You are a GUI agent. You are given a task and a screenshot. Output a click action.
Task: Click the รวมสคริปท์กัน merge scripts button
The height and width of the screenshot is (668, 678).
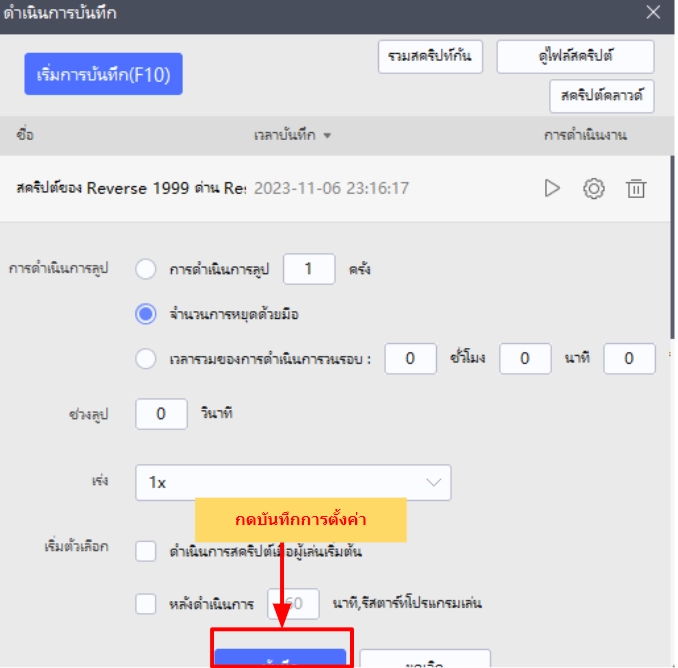[430, 57]
